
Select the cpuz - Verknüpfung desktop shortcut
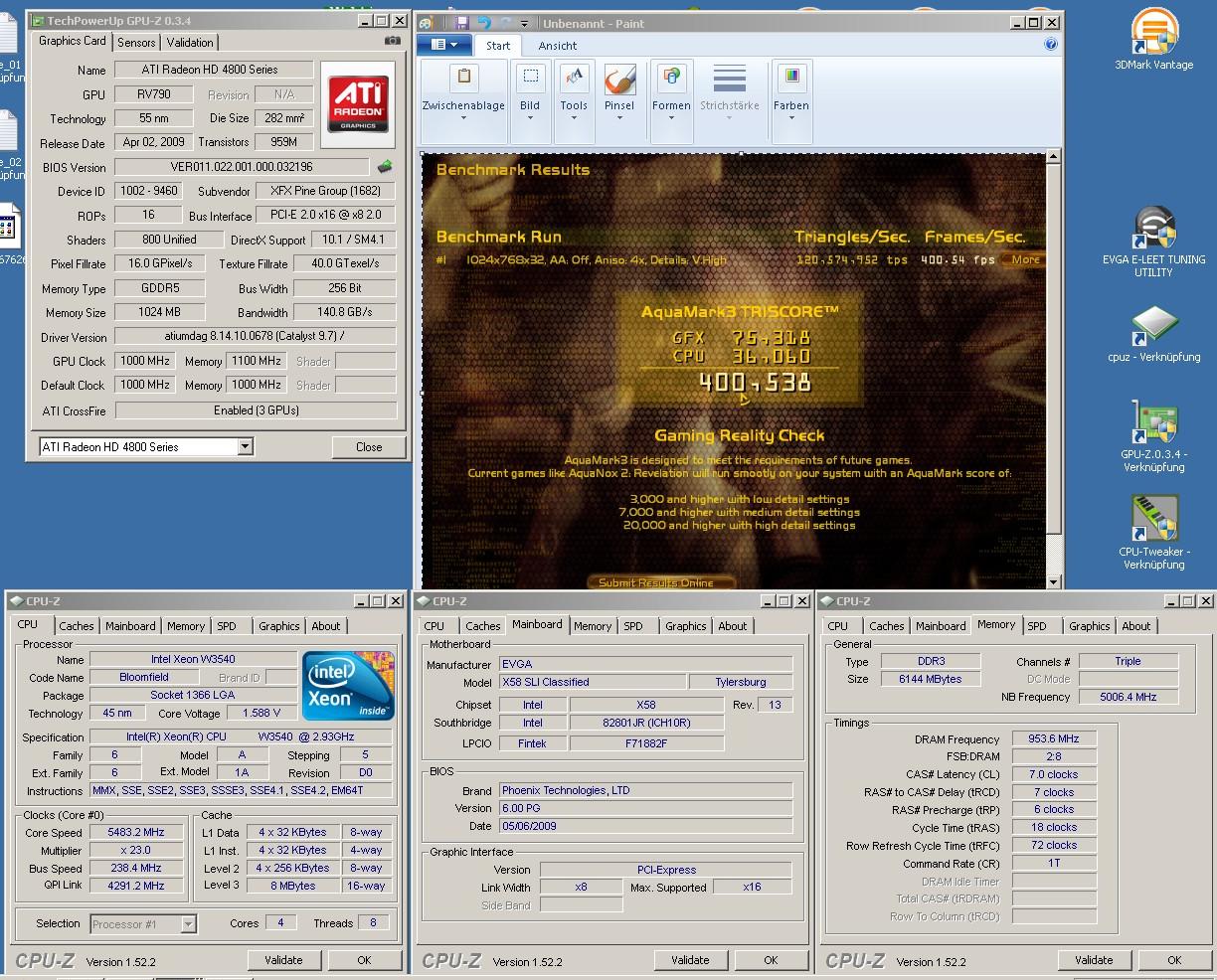(1153, 335)
